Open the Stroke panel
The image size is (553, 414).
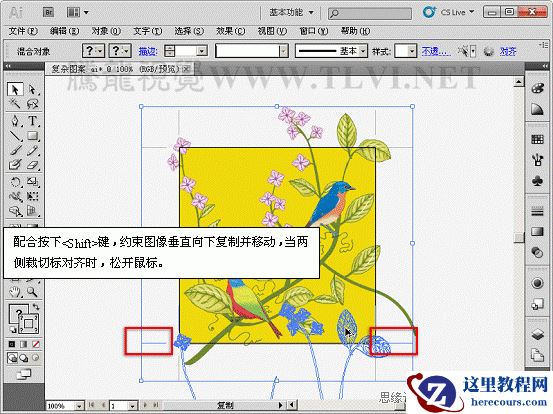(x=537, y=212)
